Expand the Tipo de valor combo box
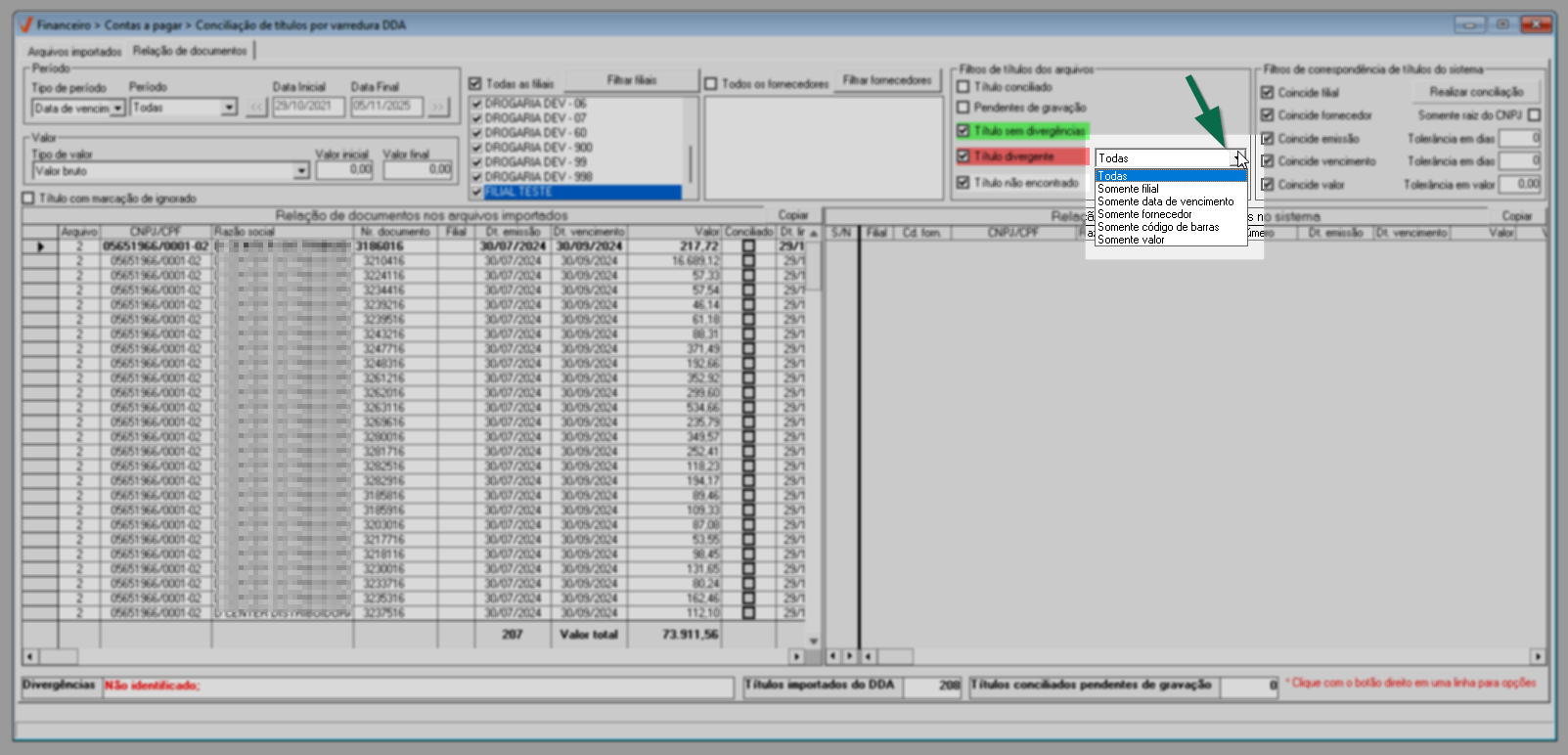The width and height of the screenshot is (1568, 755). [x=301, y=171]
